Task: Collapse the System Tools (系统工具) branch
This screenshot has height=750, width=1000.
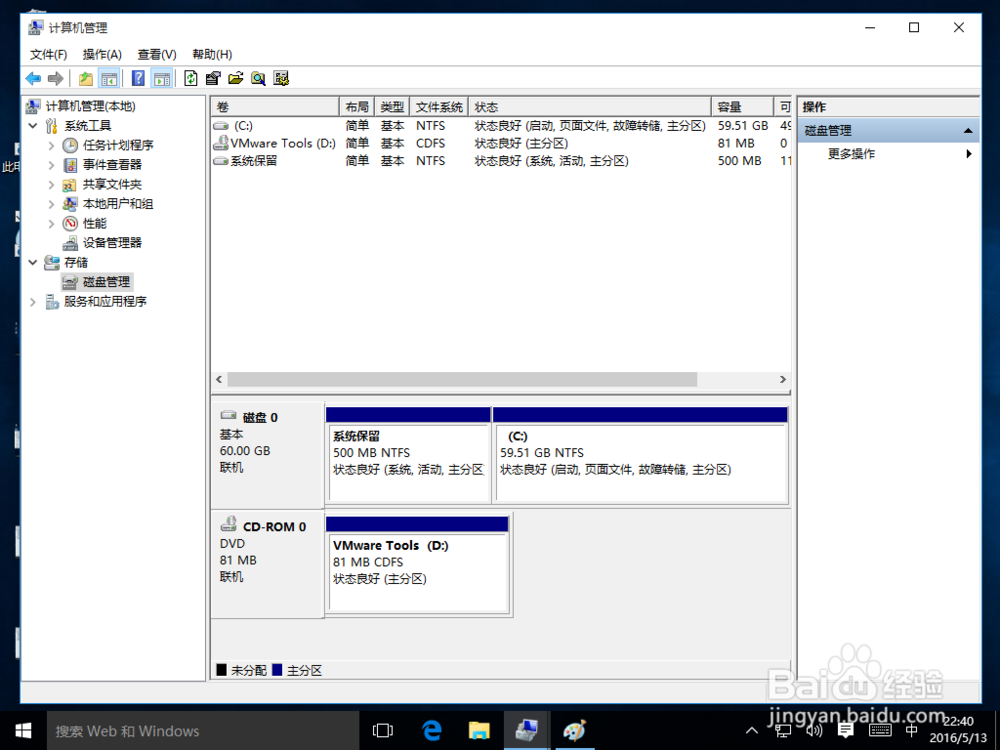Action: [x=33, y=126]
